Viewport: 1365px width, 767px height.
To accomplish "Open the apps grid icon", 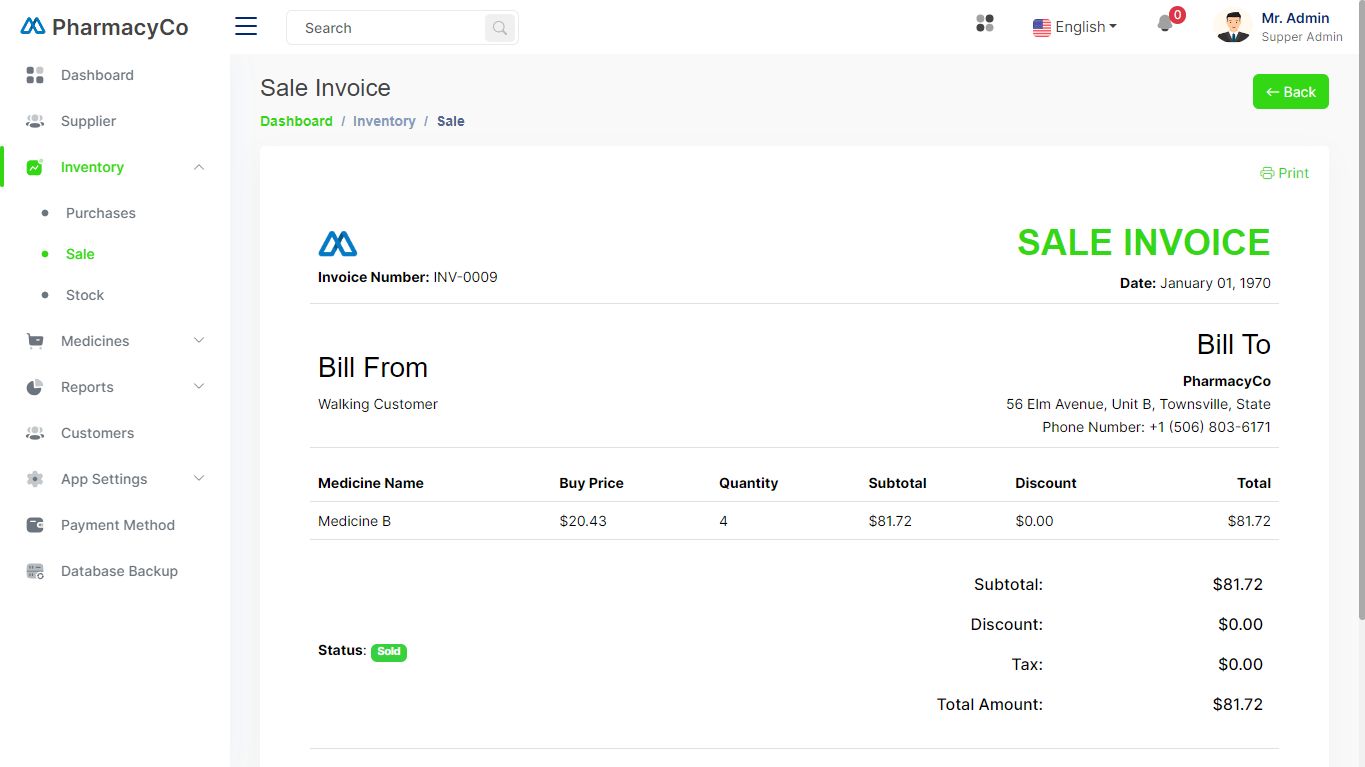I will (x=985, y=24).
